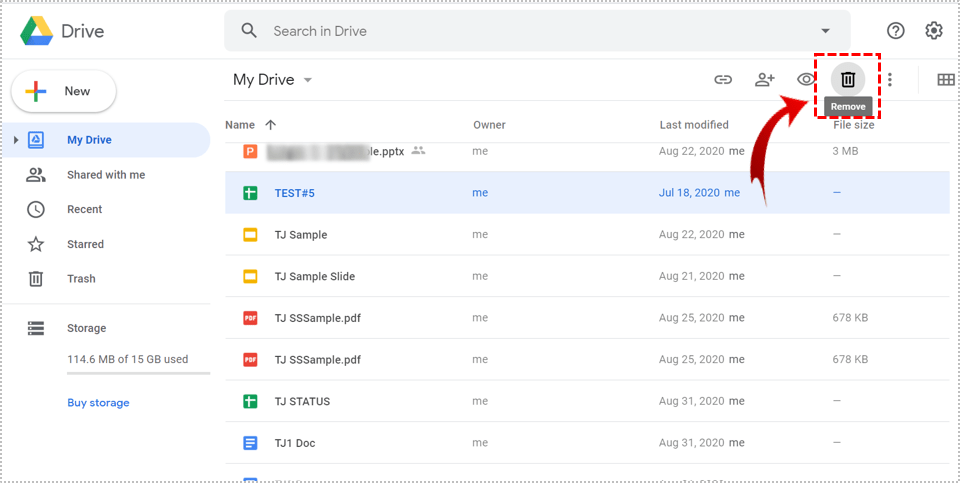Click the storage usage bar

pyautogui.click(x=138, y=373)
